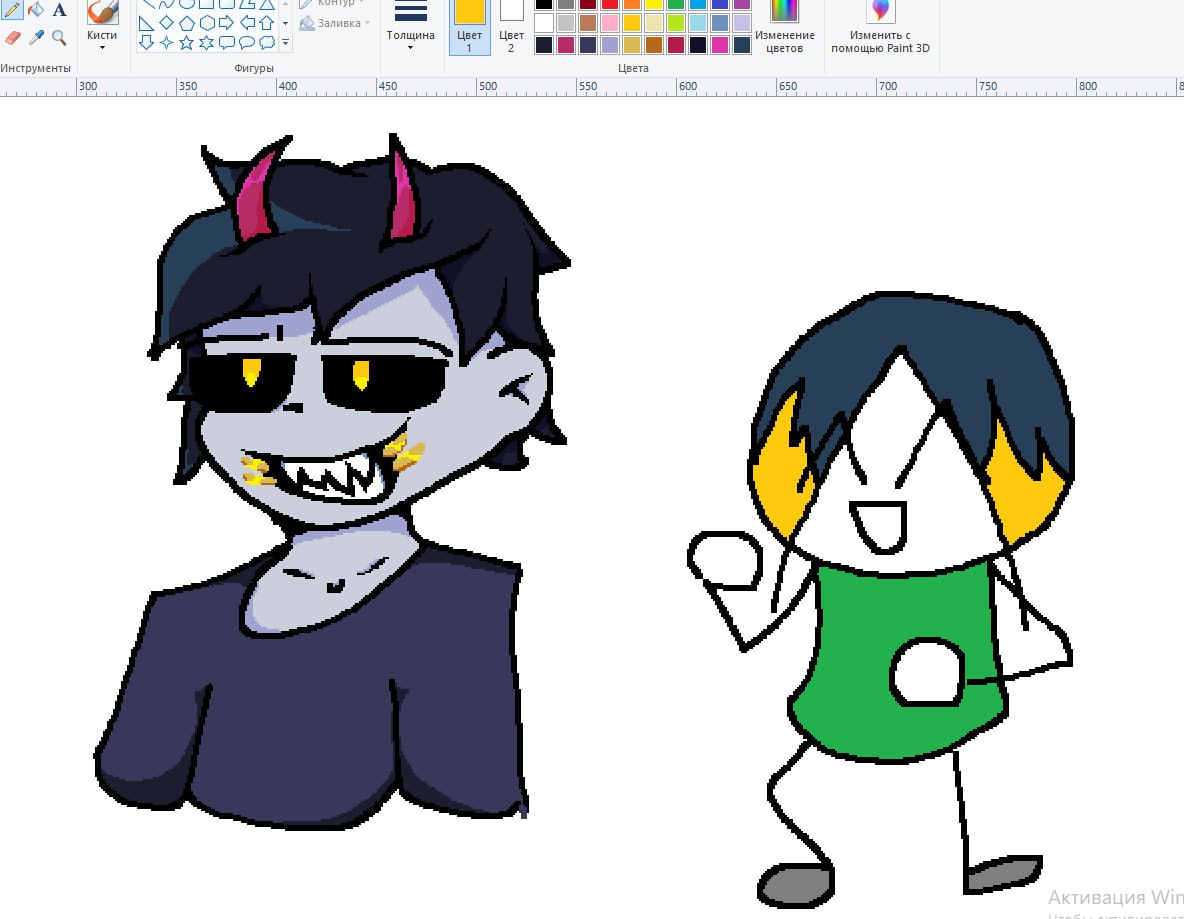Choose the pentagon shape

coord(187,23)
